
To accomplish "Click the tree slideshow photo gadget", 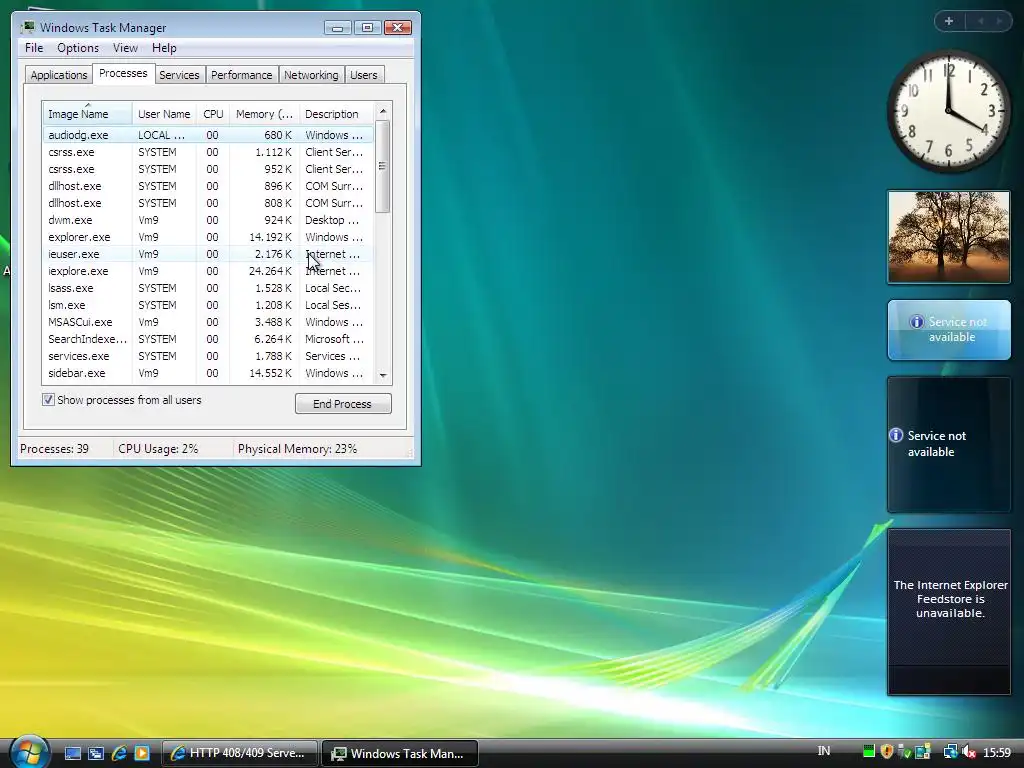I will (x=949, y=237).
